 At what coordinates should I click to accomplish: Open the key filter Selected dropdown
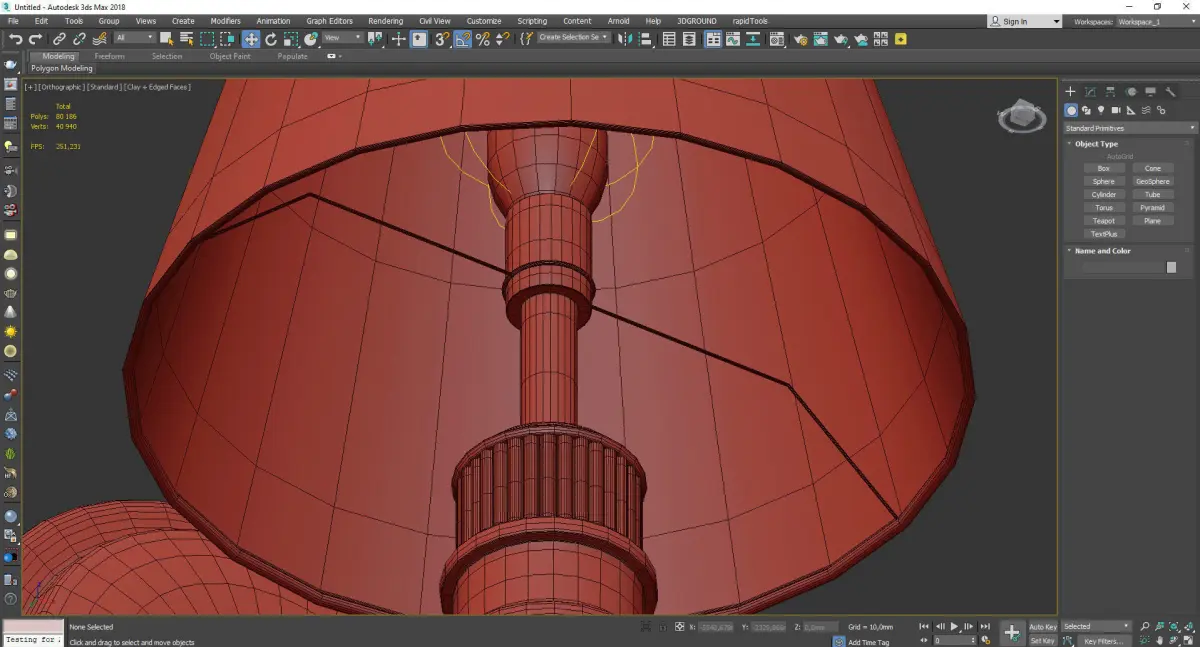[1096, 627]
